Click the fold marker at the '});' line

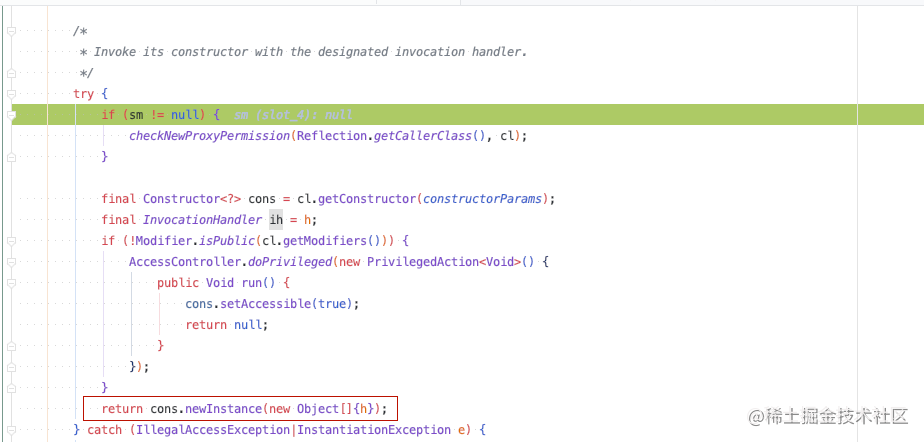(x=11, y=367)
